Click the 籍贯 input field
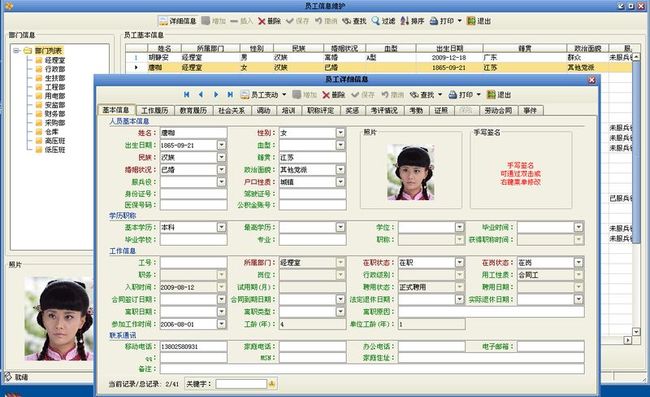This screenshot has width=650, height=397. [313, 157]
